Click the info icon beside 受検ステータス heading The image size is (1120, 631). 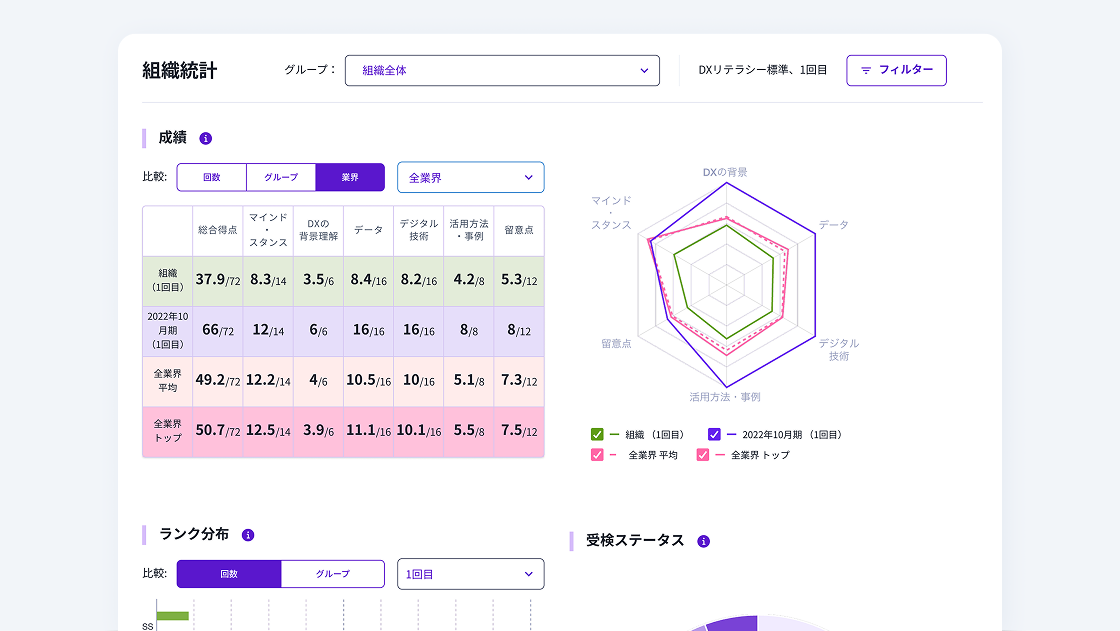click(704, 541)
